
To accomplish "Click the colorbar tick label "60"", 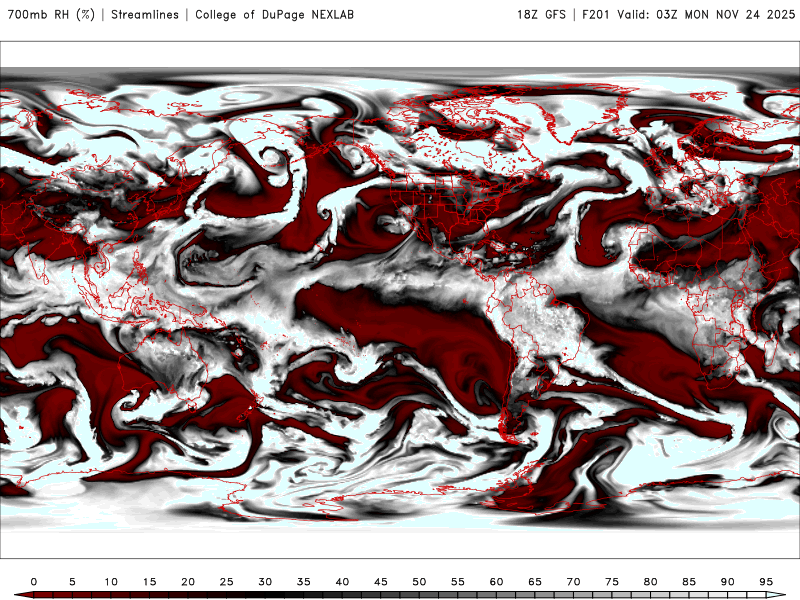I will pyautogui.click(x=496, y=582).
